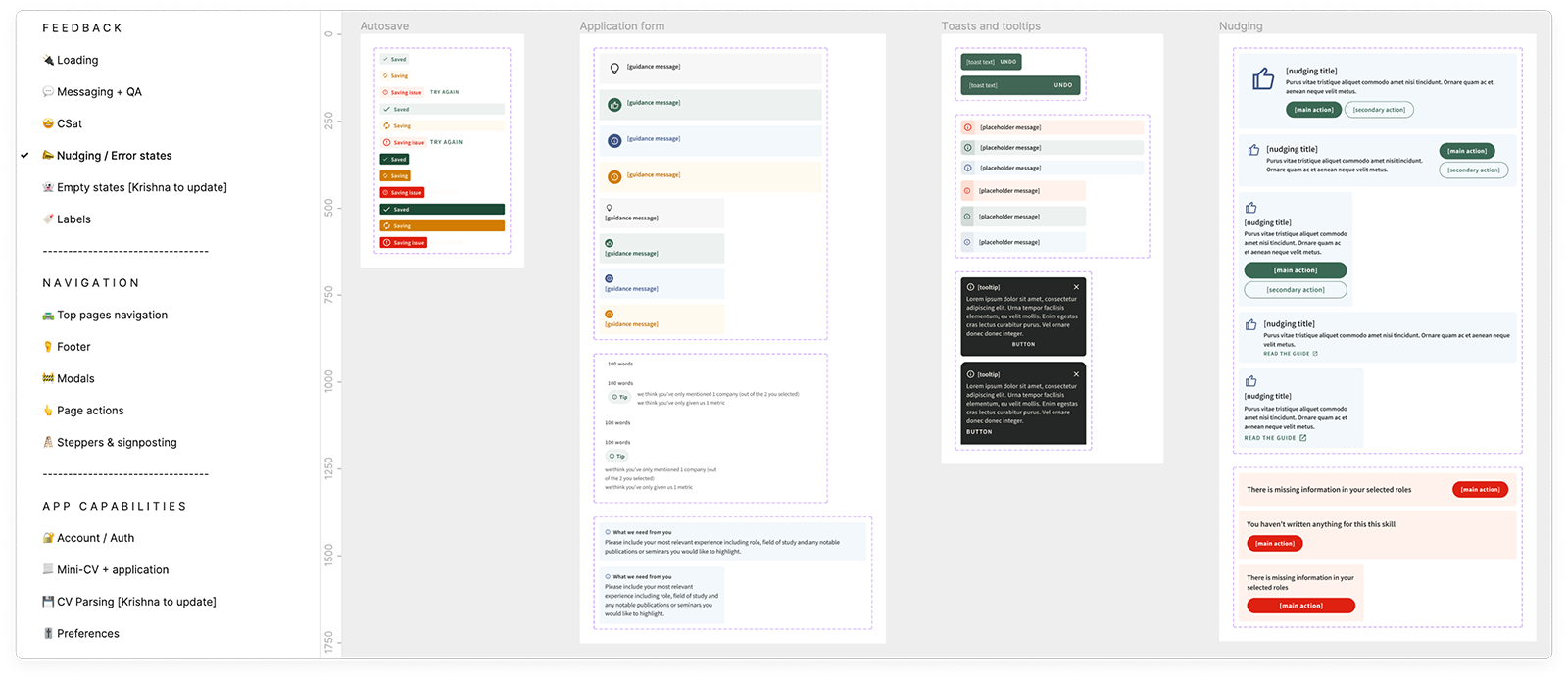Click the large thumbs-up icon in the top nudging card
Image resolution: width=1568 pixels, height=681 pixels.
coord(1263,78)
